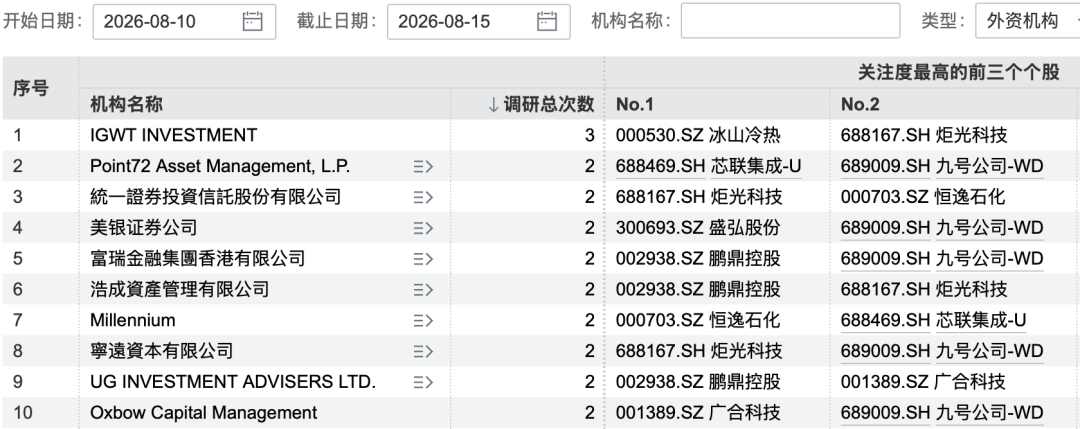The width and height of the screenshot is (1080, 429).
Task: Select Point72 Asset Management, L.P. name
Action: pos(220,167)
